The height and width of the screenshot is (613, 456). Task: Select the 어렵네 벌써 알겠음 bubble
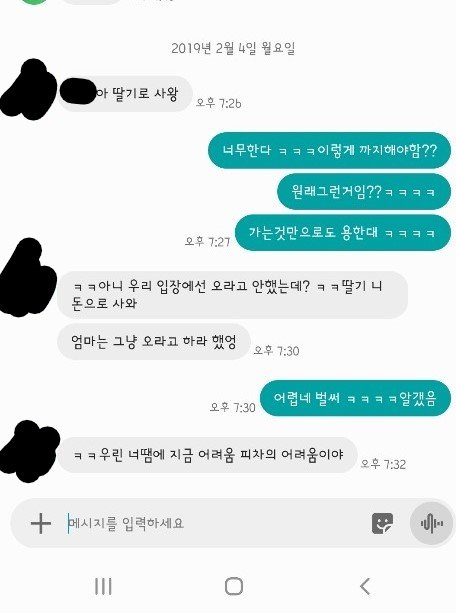(x=355, y=398)
